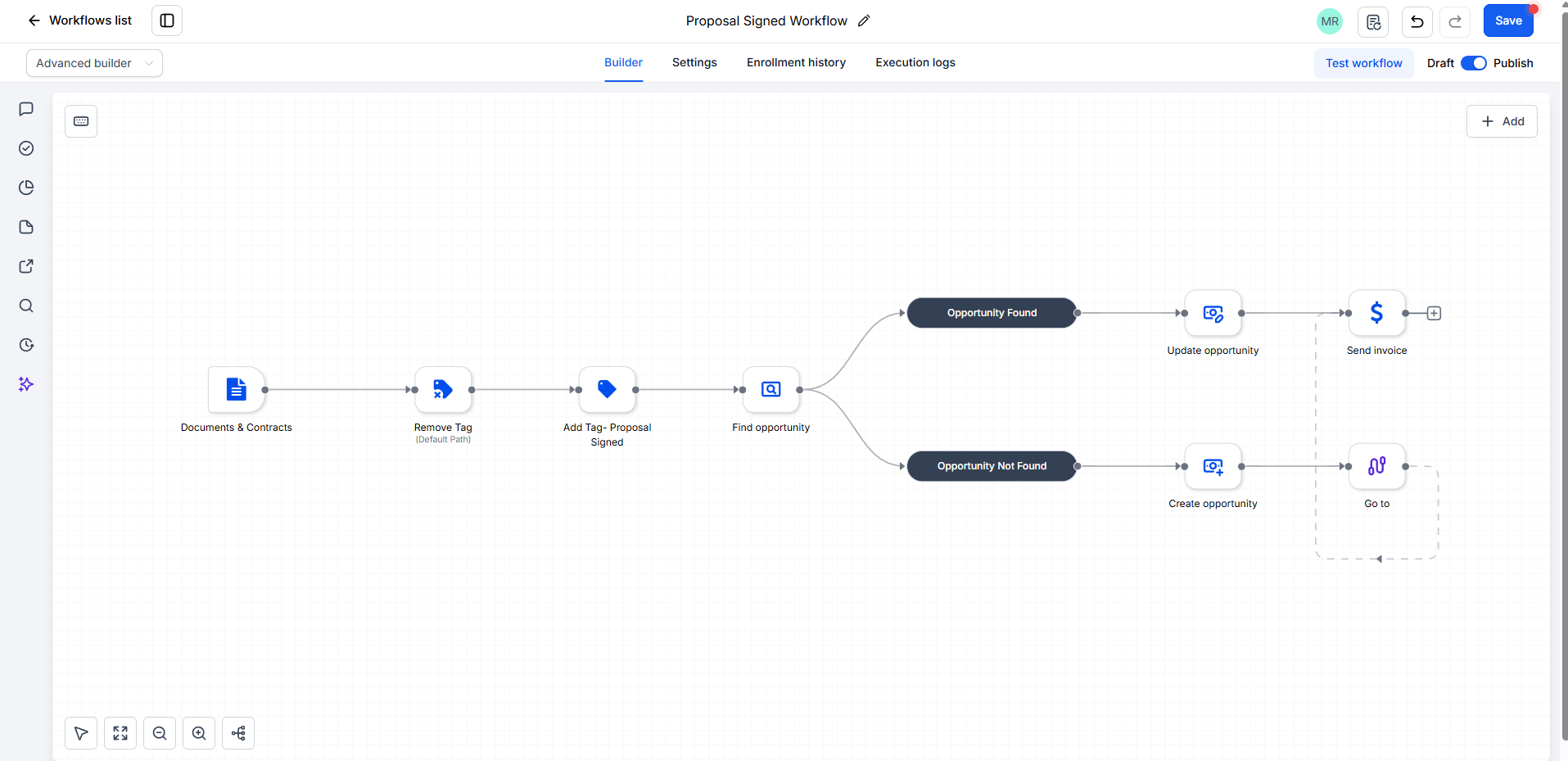
Task: Fit the workflow to screen
Action: [120, 733]
